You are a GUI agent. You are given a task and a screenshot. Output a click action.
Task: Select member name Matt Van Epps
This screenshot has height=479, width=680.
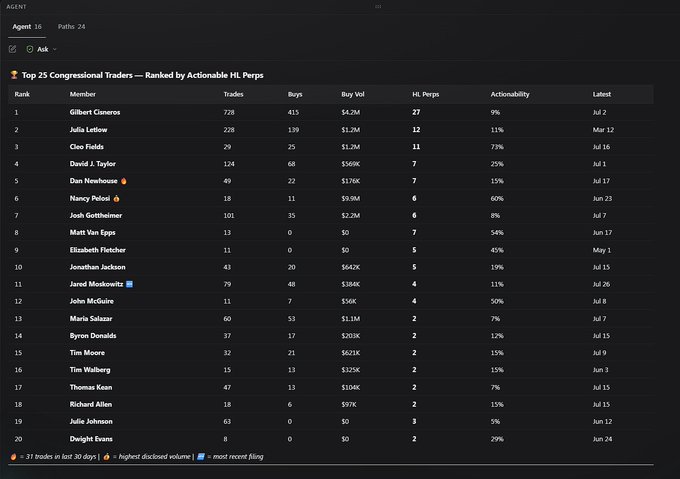92,232
